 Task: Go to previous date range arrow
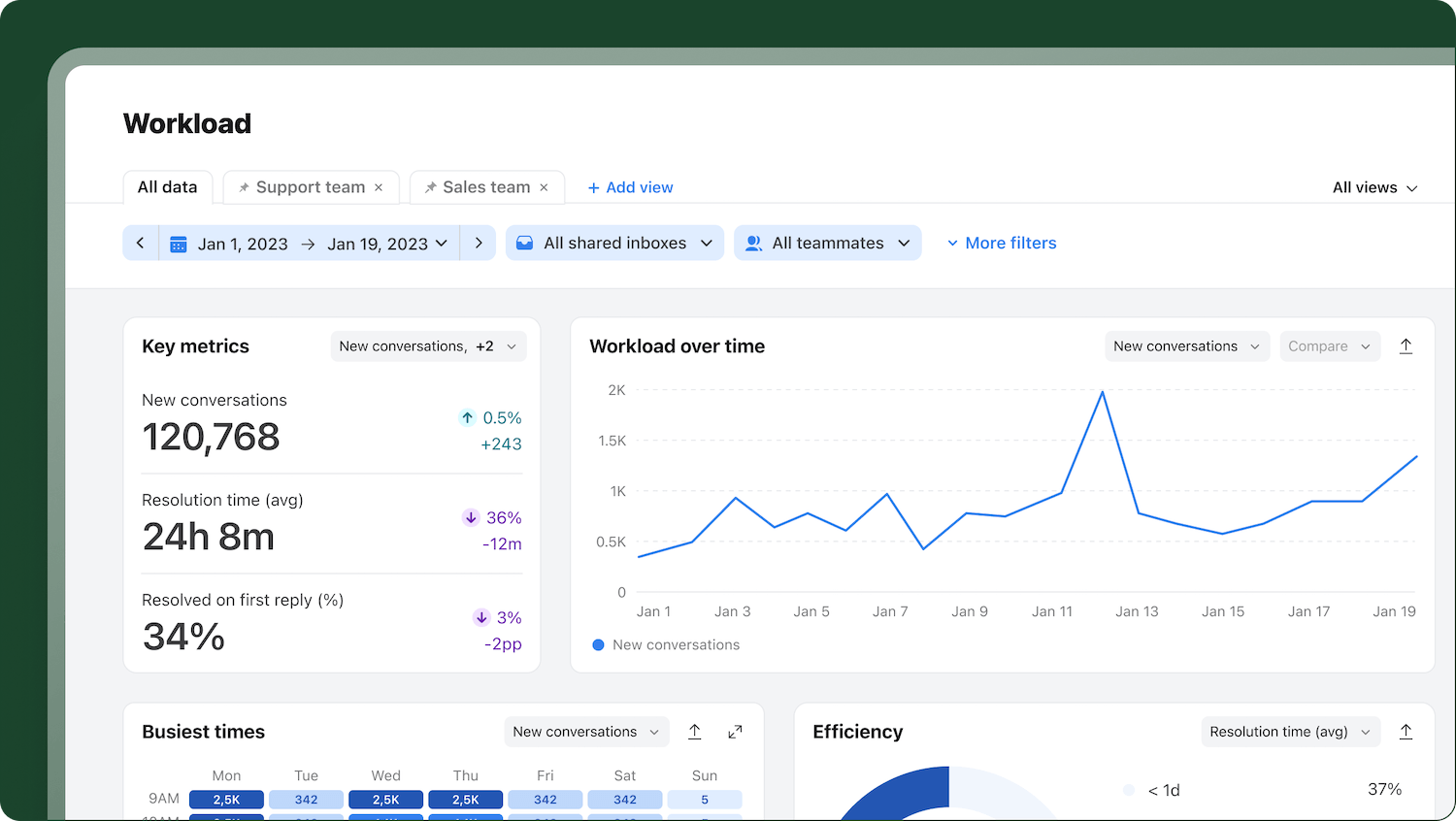(x=141, y=244)
